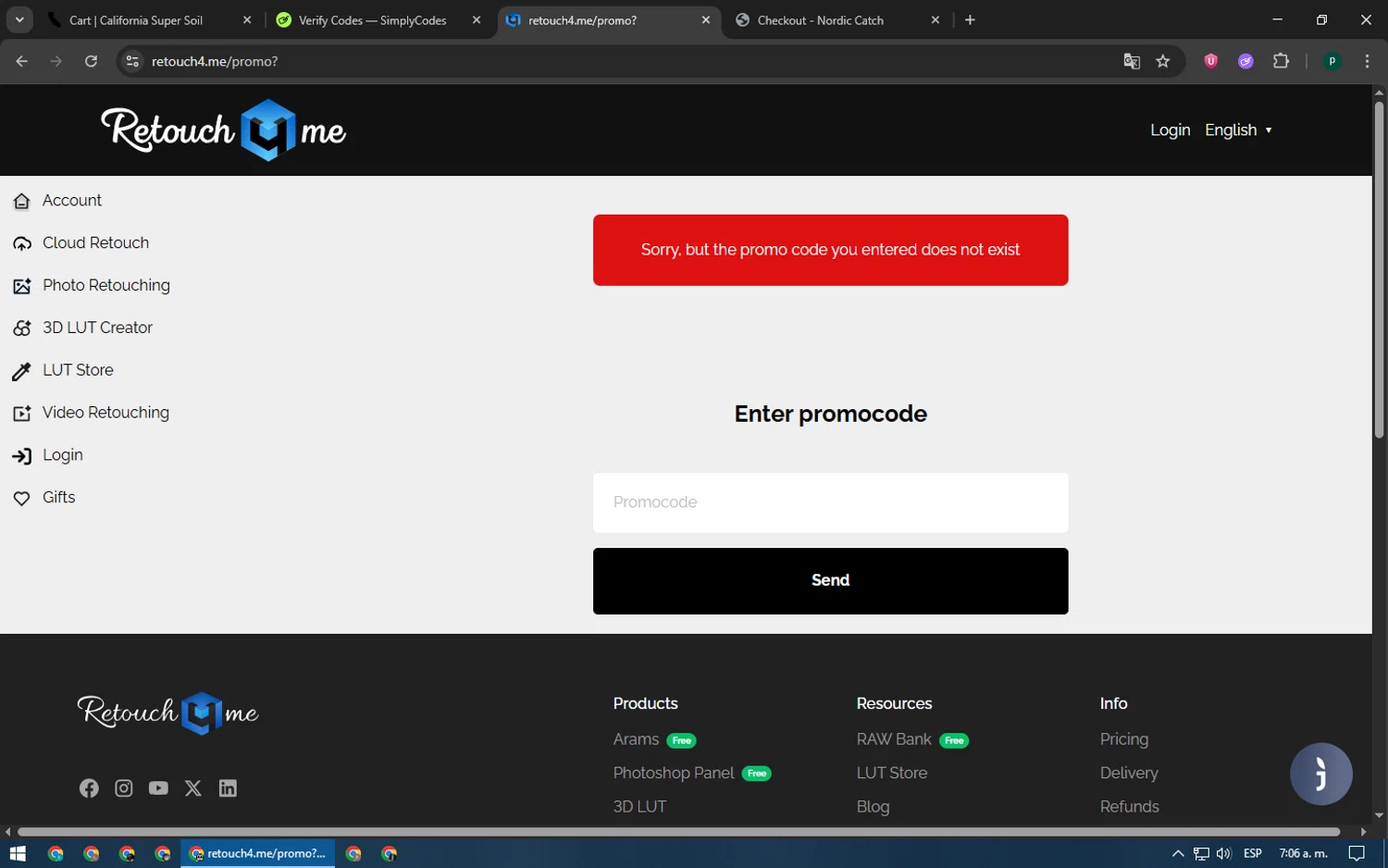Viewport: 1388px width, 868px height.
Task: Open the Windows Start menu
Action: tap(18, 854)
